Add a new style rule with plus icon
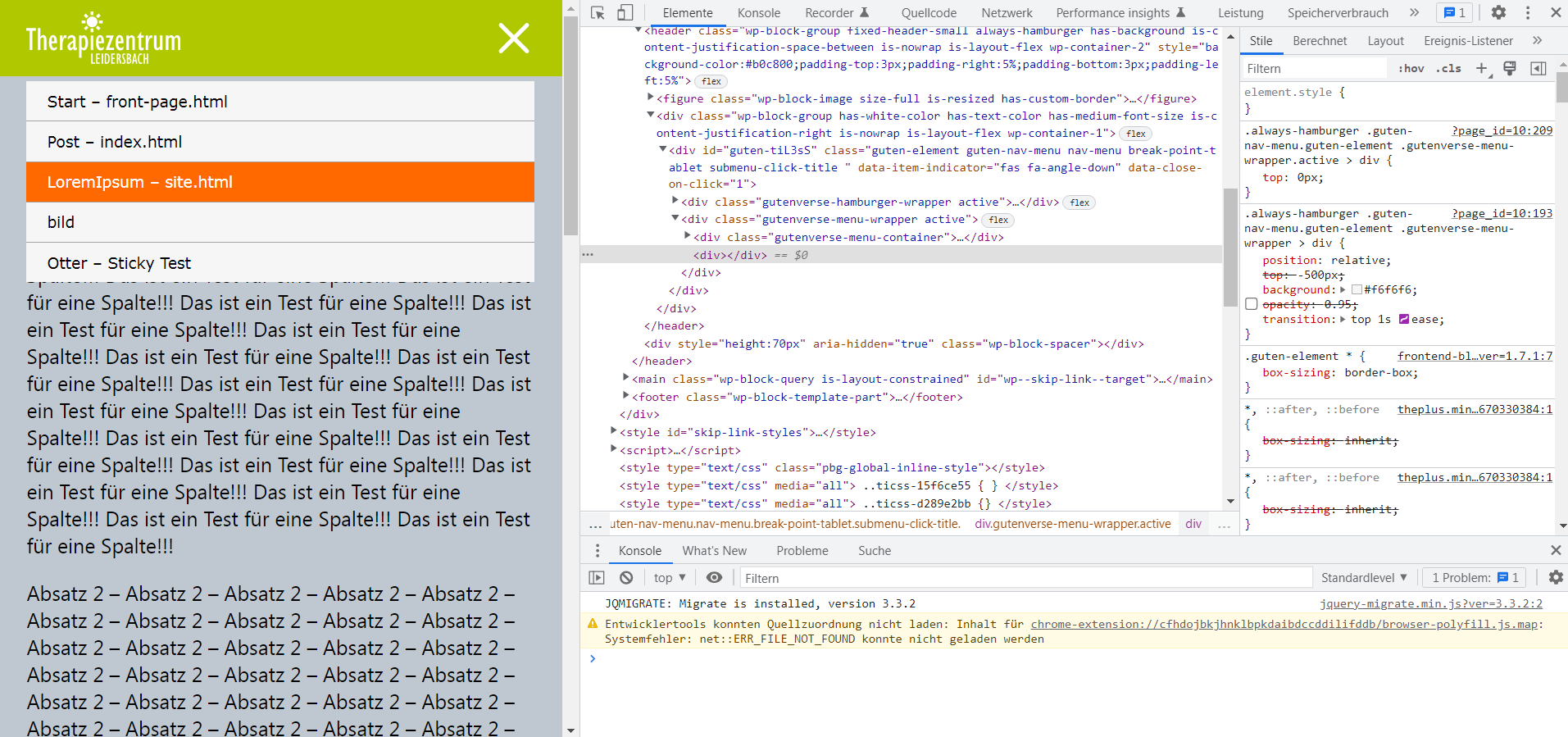The height and width of the screenshot is (737, 1568). [1482, 68]
